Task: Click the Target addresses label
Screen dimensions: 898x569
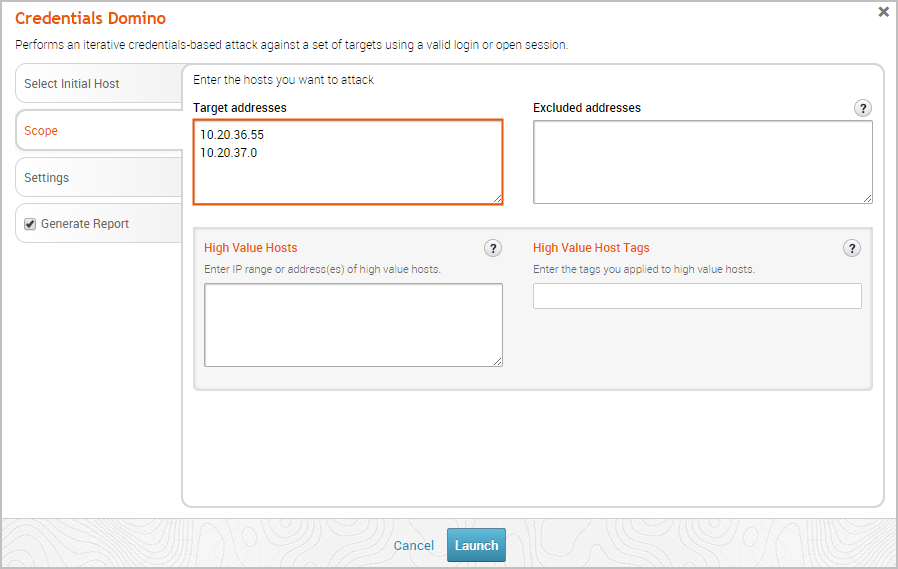Action: 240,107
